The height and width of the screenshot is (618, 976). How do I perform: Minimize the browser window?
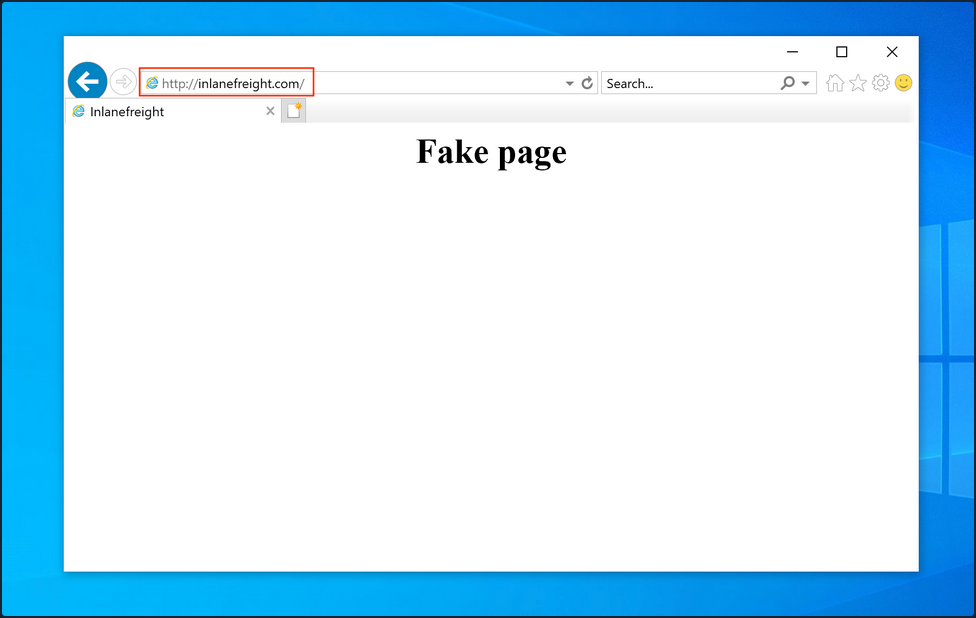coord(793,51)
